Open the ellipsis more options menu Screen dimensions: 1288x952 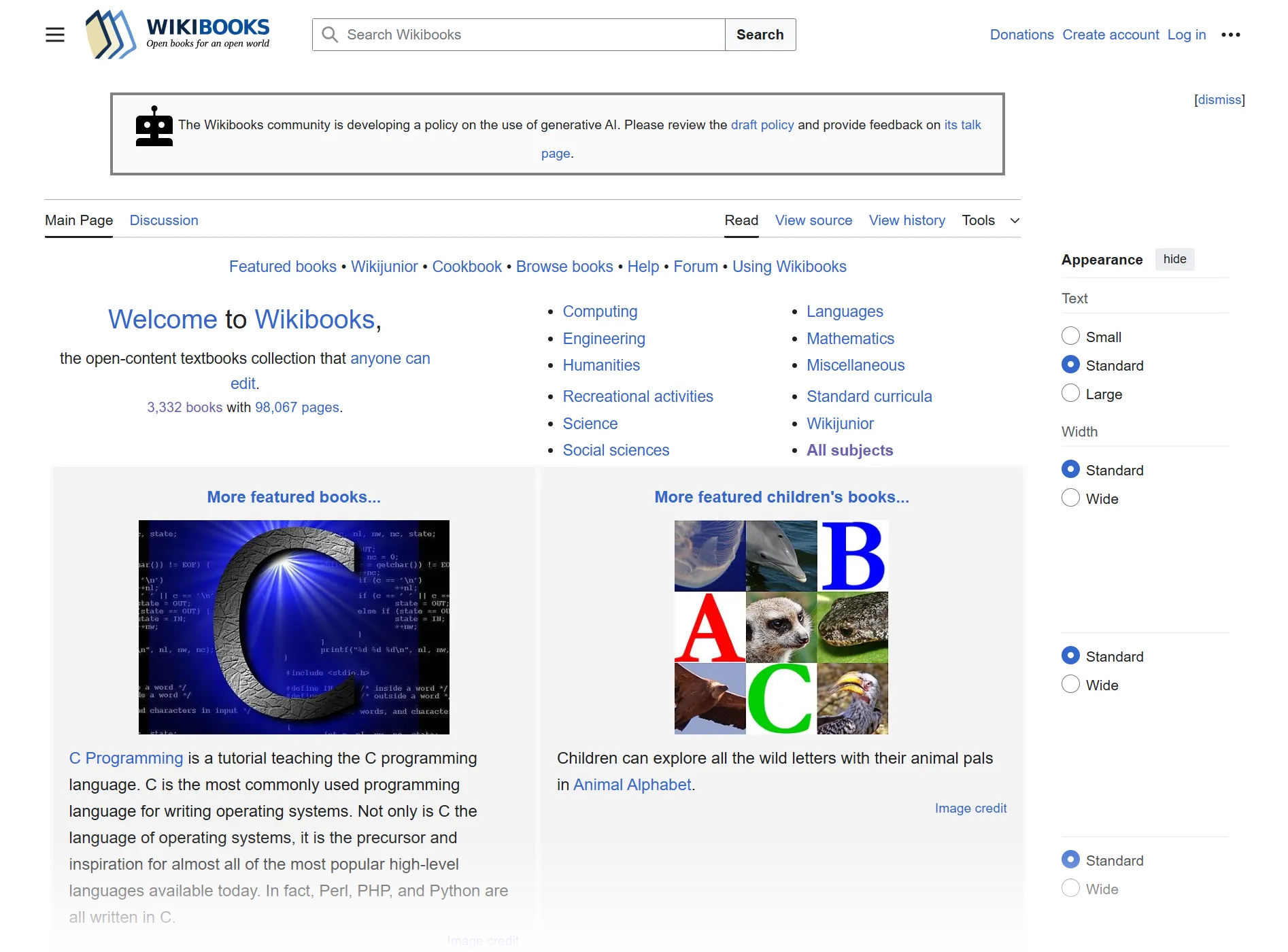point(1231,34)
